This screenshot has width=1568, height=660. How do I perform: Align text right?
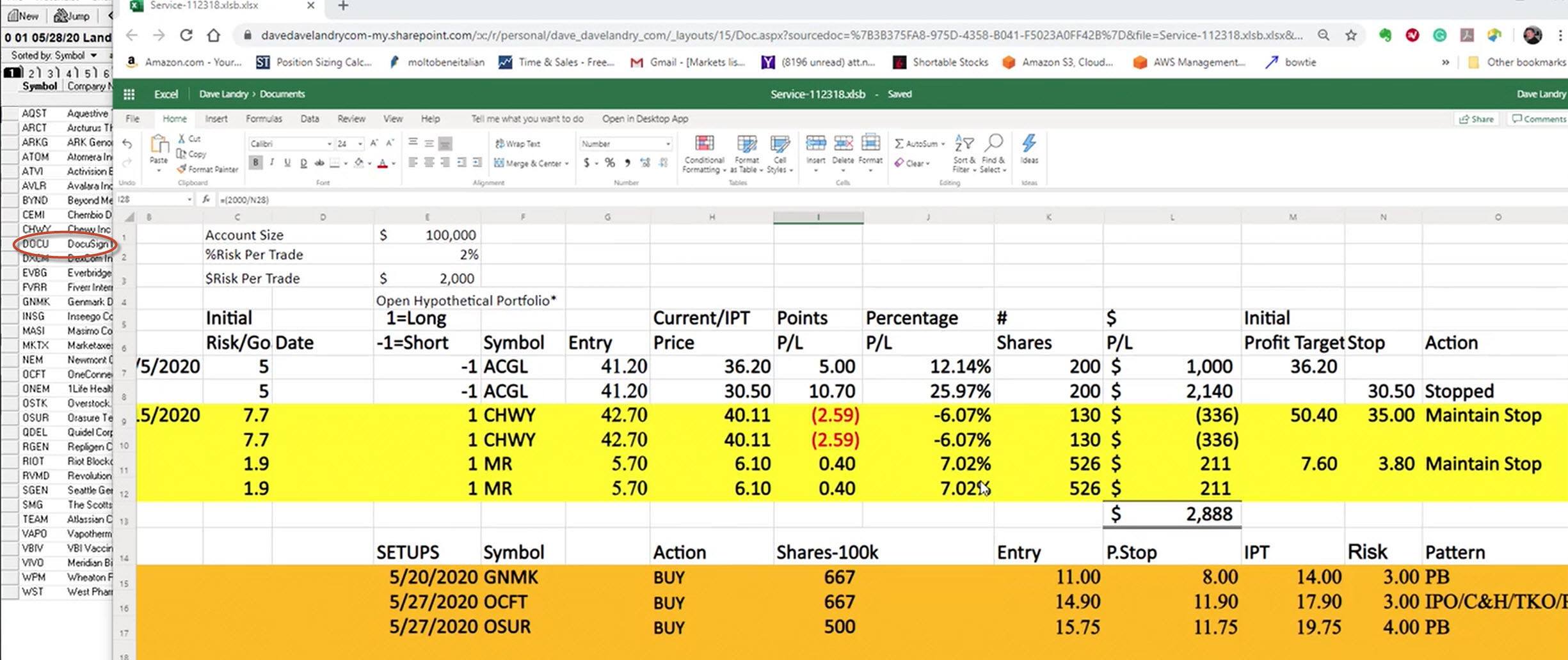coord(445,163)
